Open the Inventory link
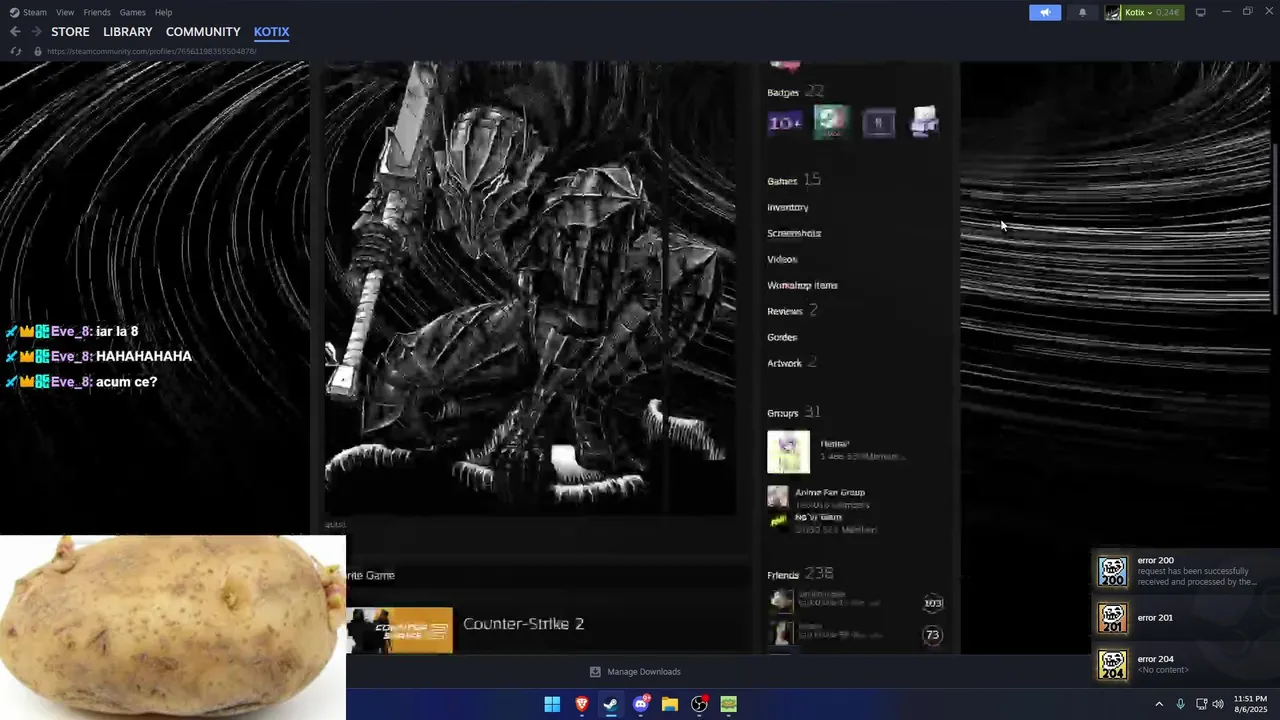 tap(788, 207)
